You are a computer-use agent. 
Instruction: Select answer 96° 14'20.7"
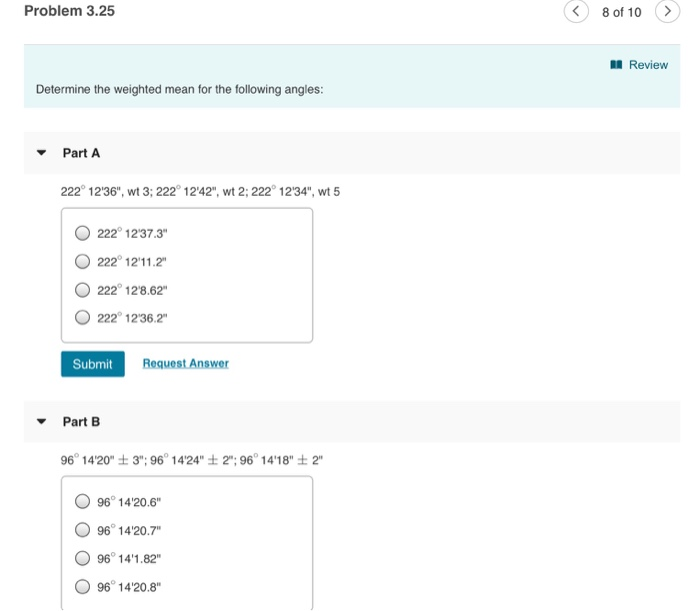click(x=82, y=530)
